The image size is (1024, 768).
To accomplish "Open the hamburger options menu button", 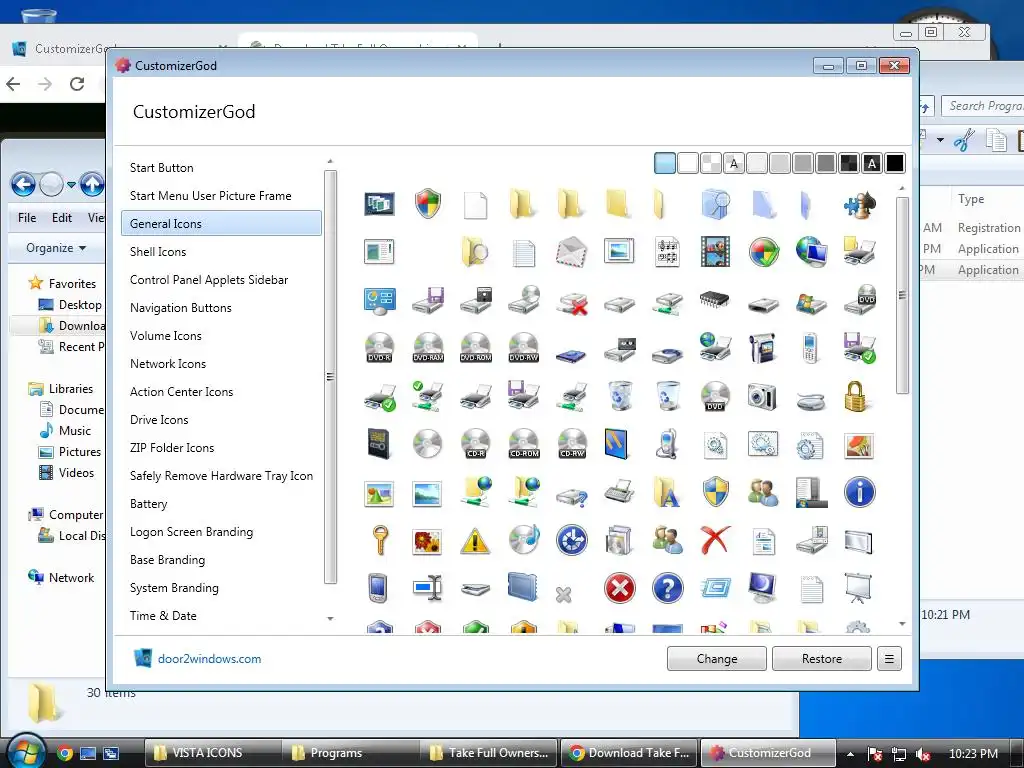I will coord(889,659).
